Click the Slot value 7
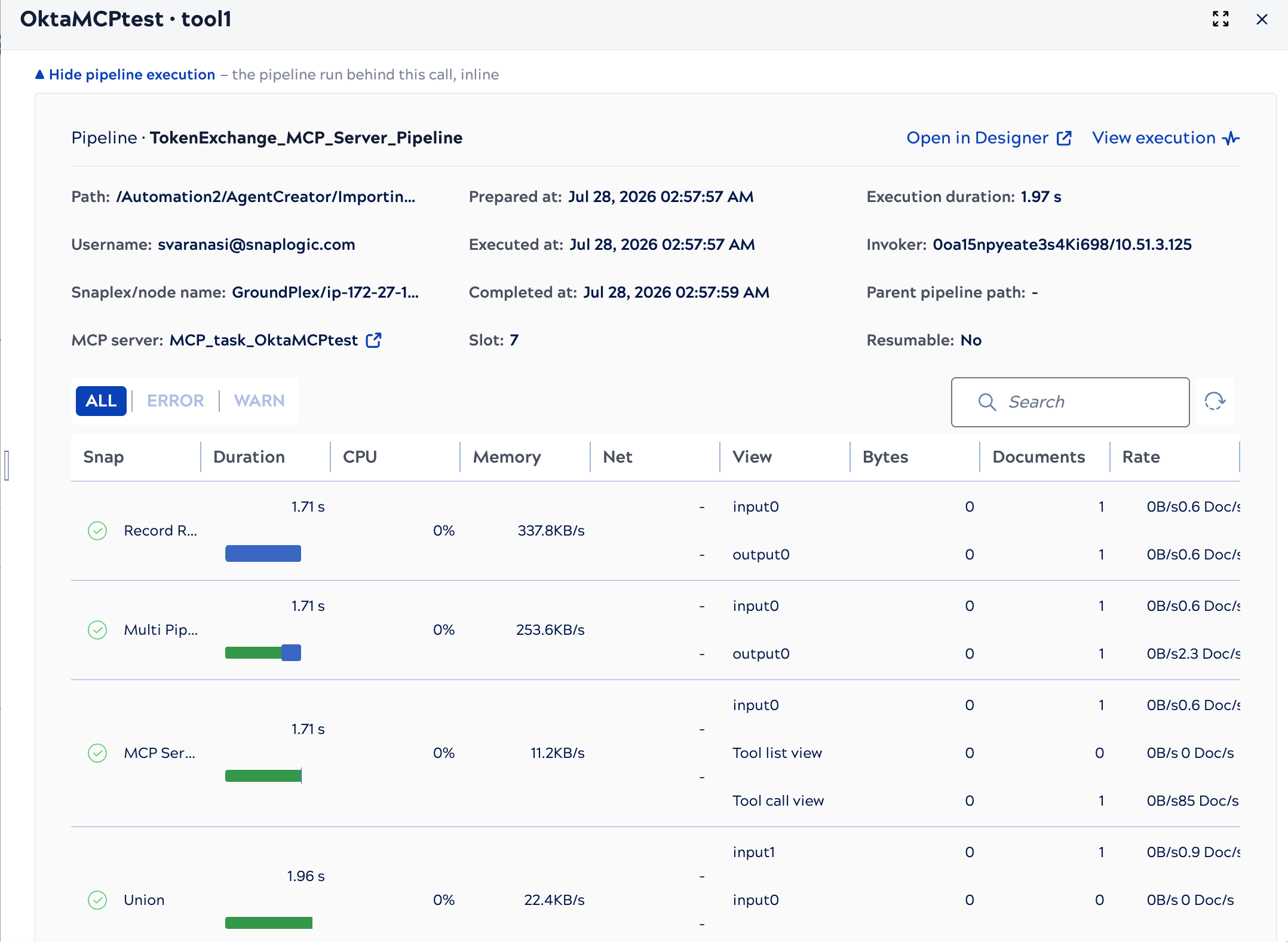 (x=514, y=340)
